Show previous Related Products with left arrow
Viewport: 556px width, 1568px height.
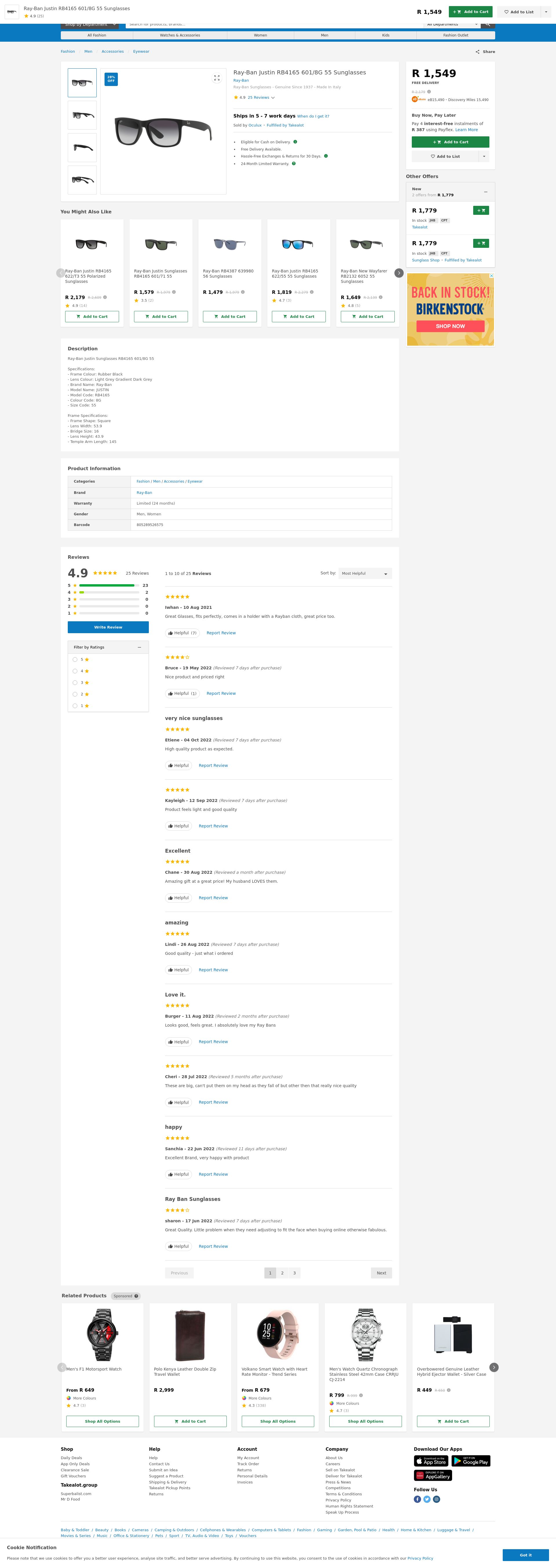coord(61,1367)
